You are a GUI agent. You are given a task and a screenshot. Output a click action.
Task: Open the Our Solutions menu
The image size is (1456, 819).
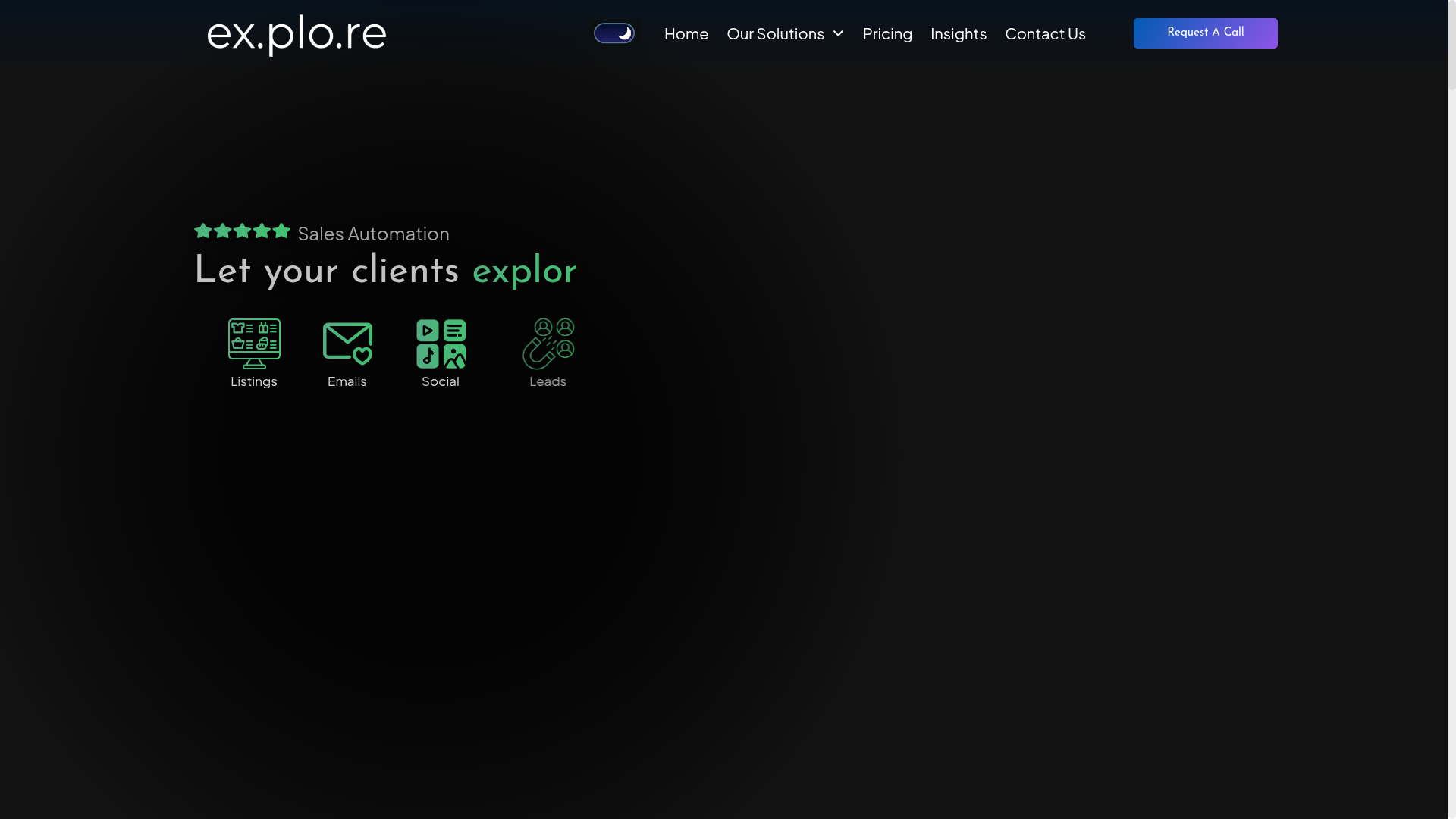[x=775, y=33]
